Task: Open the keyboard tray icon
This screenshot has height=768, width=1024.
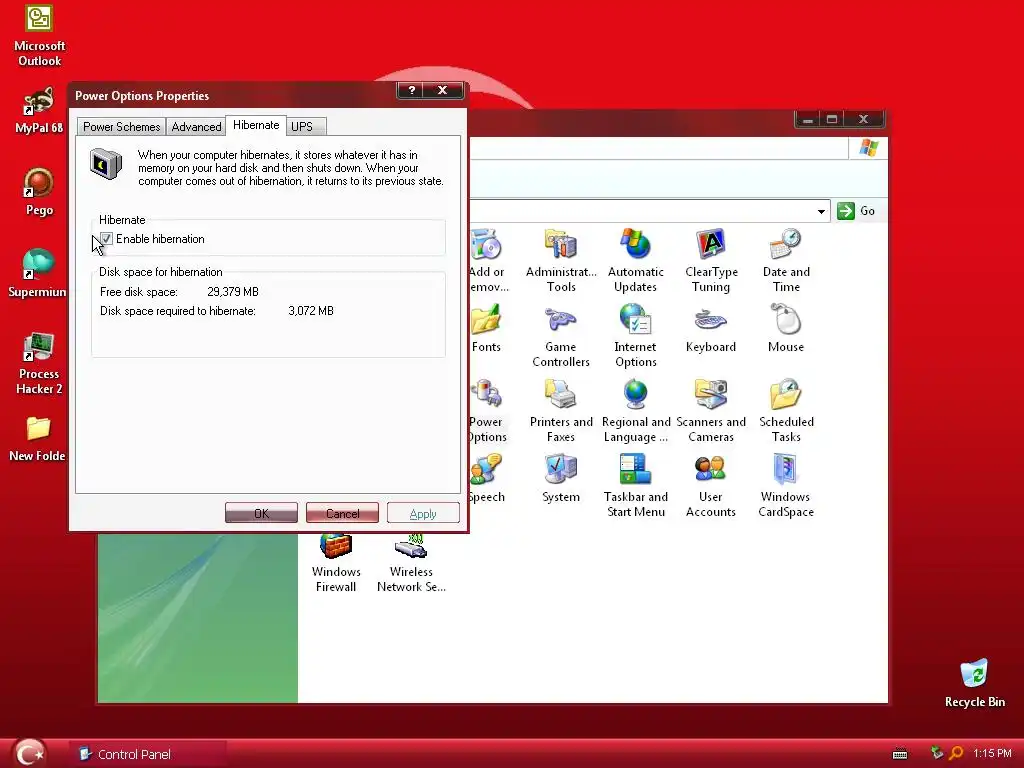Action: [900, 754]
